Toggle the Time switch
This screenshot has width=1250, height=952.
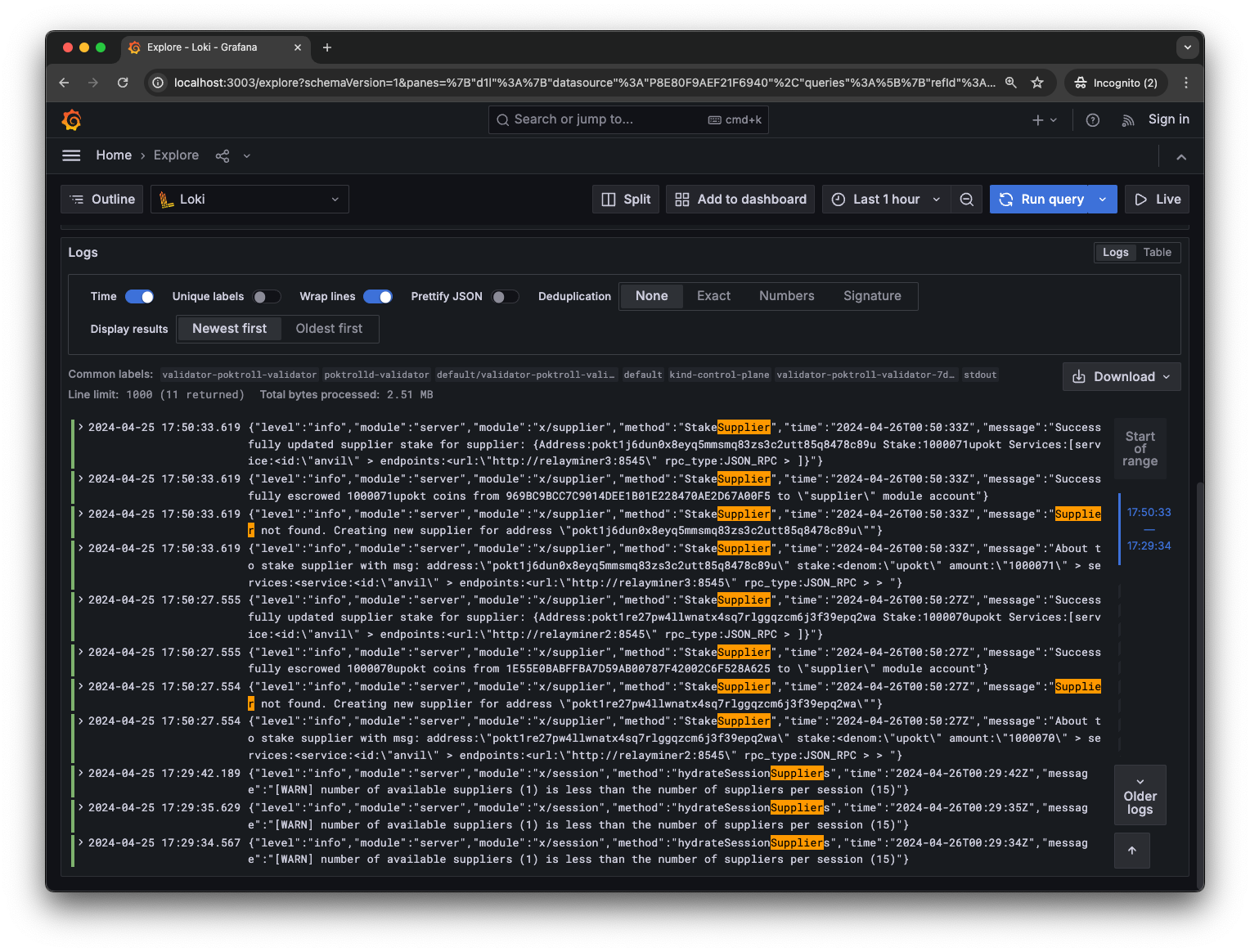(140, 297)
